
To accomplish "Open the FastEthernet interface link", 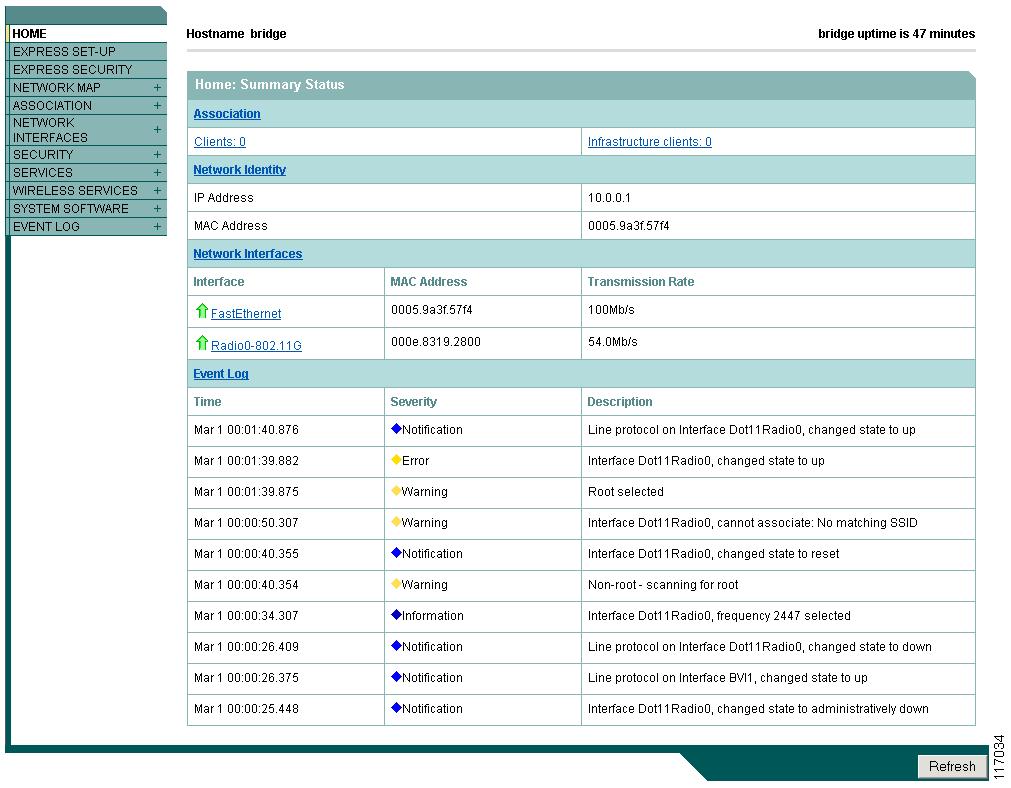I will pos(246,313).
